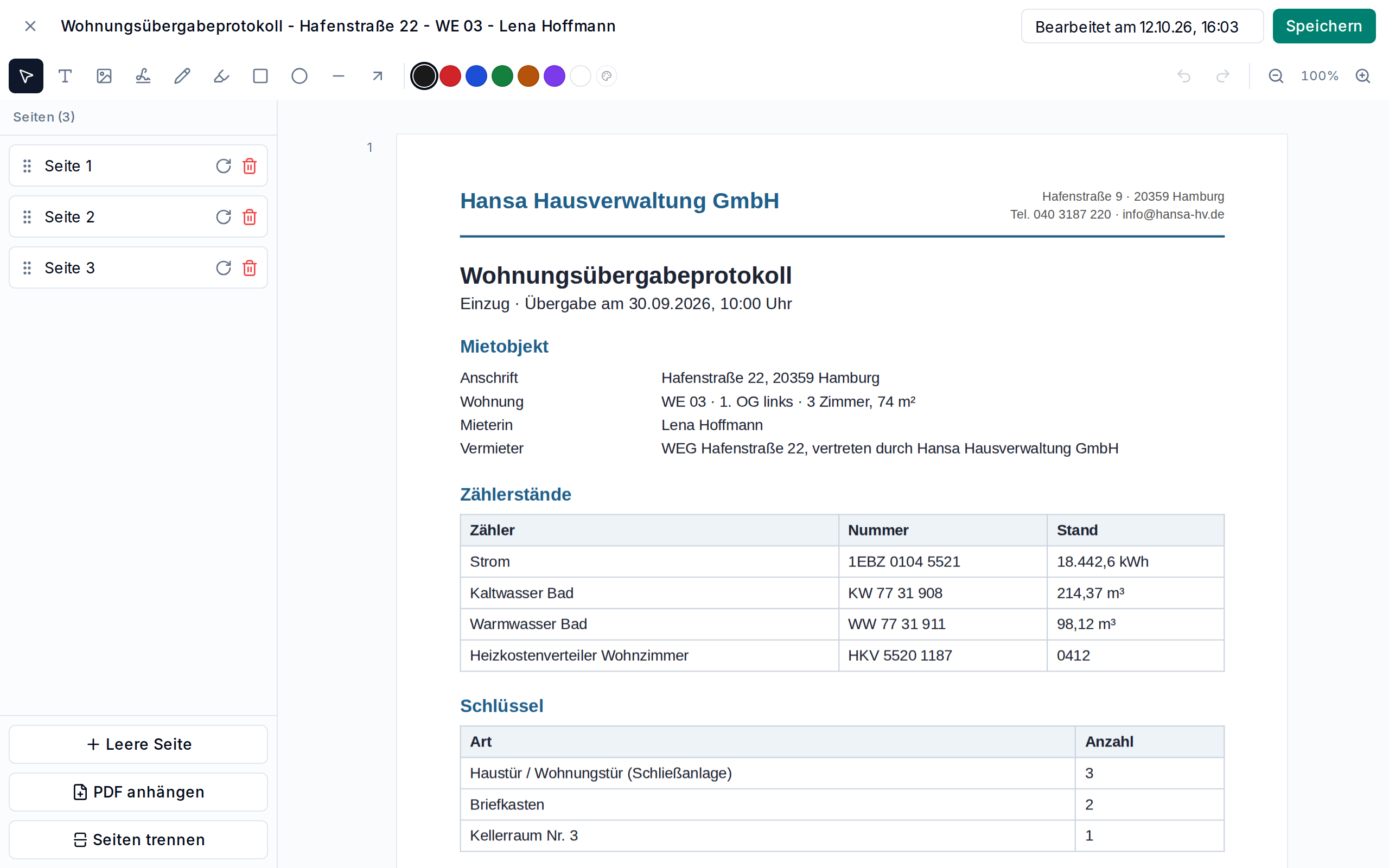Split pages using Seiten trennen
This screenshot has height=868, width=1389.
point(138,839)
